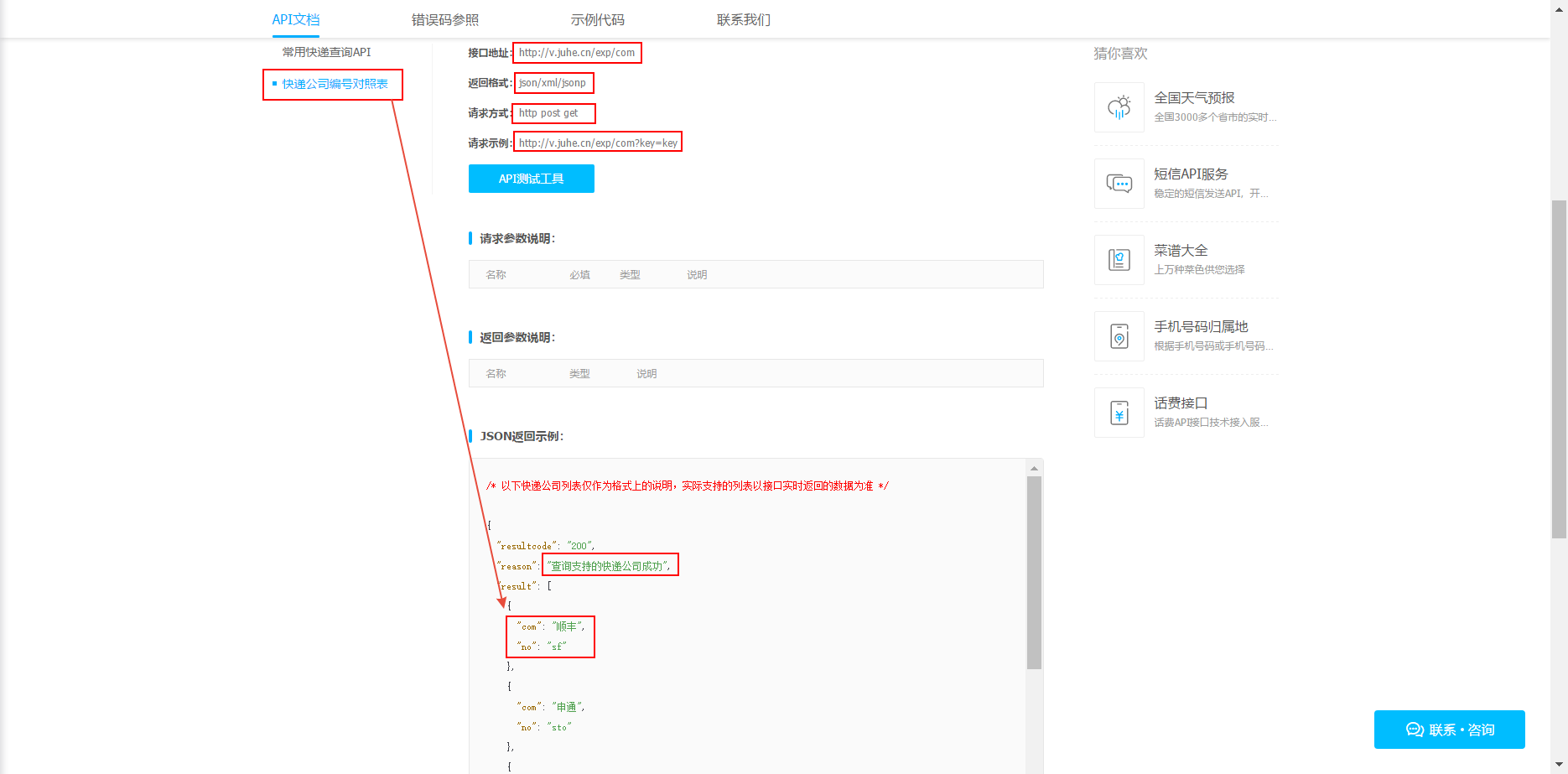1568x774 pixels.
Task: Click the "resultcode": "200" line
Action: tap(546, 546)
